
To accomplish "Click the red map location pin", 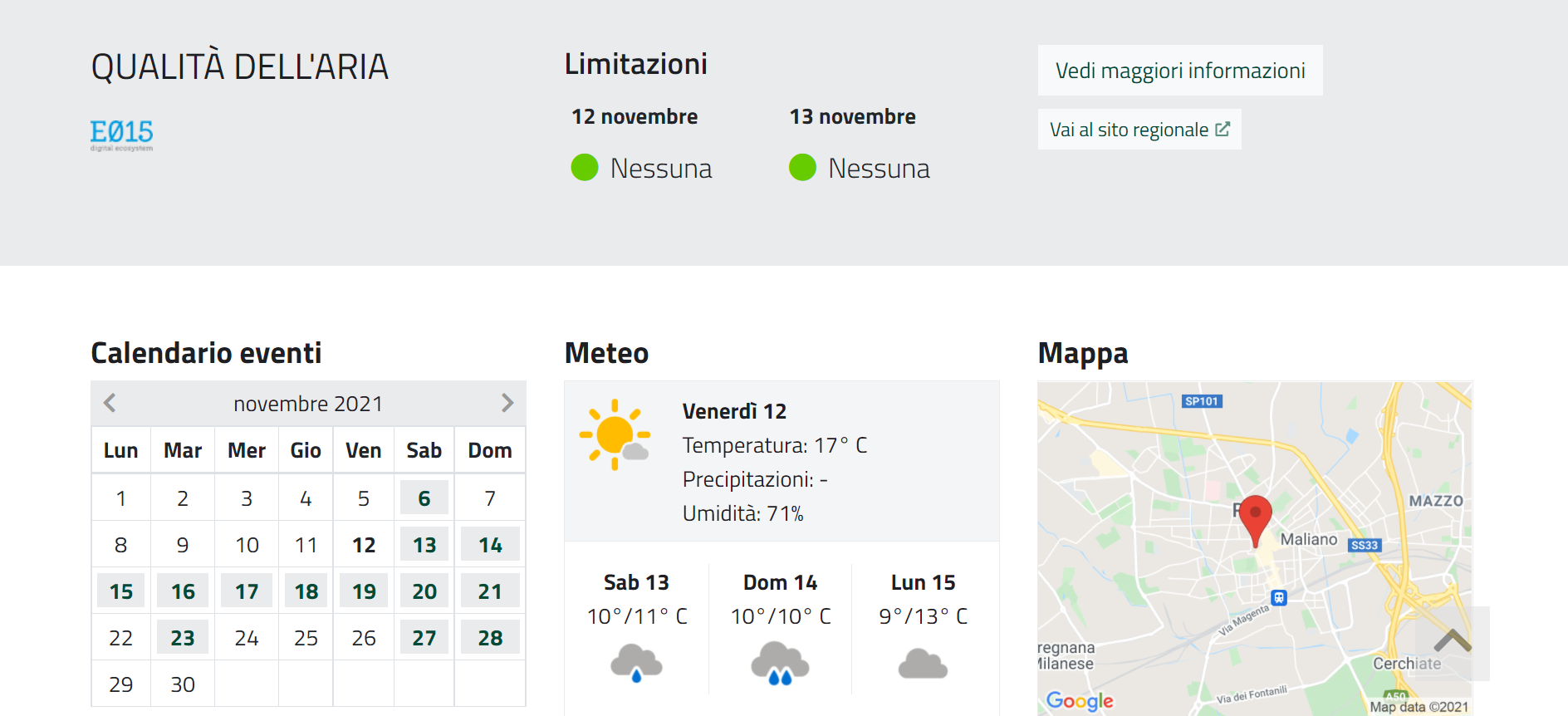I will [x=1255, y=518].
